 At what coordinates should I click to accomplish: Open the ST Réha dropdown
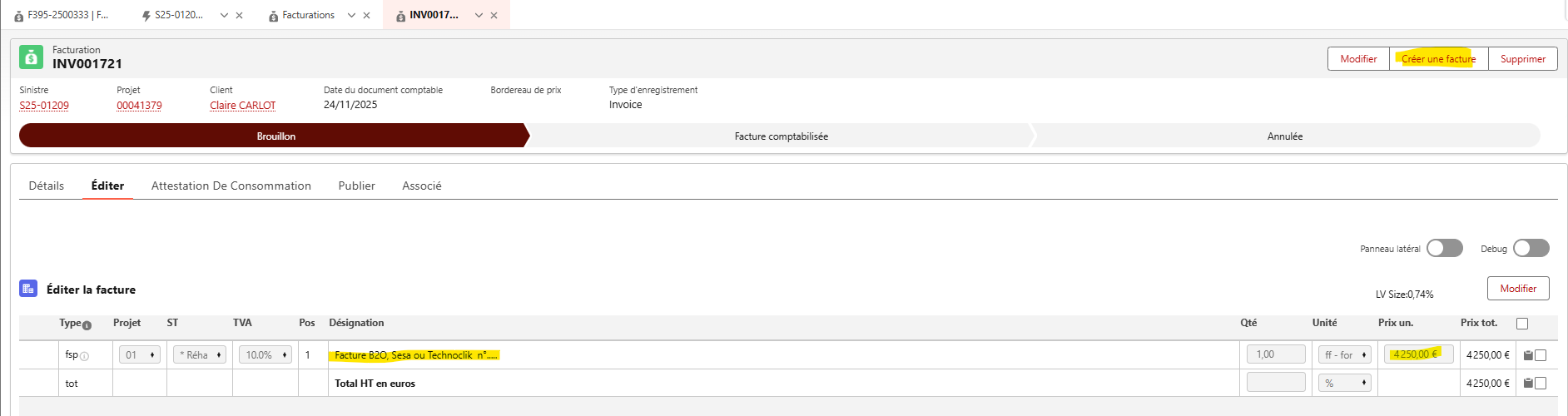click(200, 354)
